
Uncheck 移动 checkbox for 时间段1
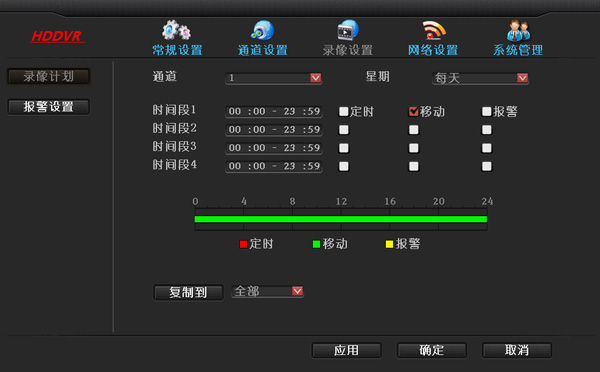pyautogui.click(x=414, y=111)
